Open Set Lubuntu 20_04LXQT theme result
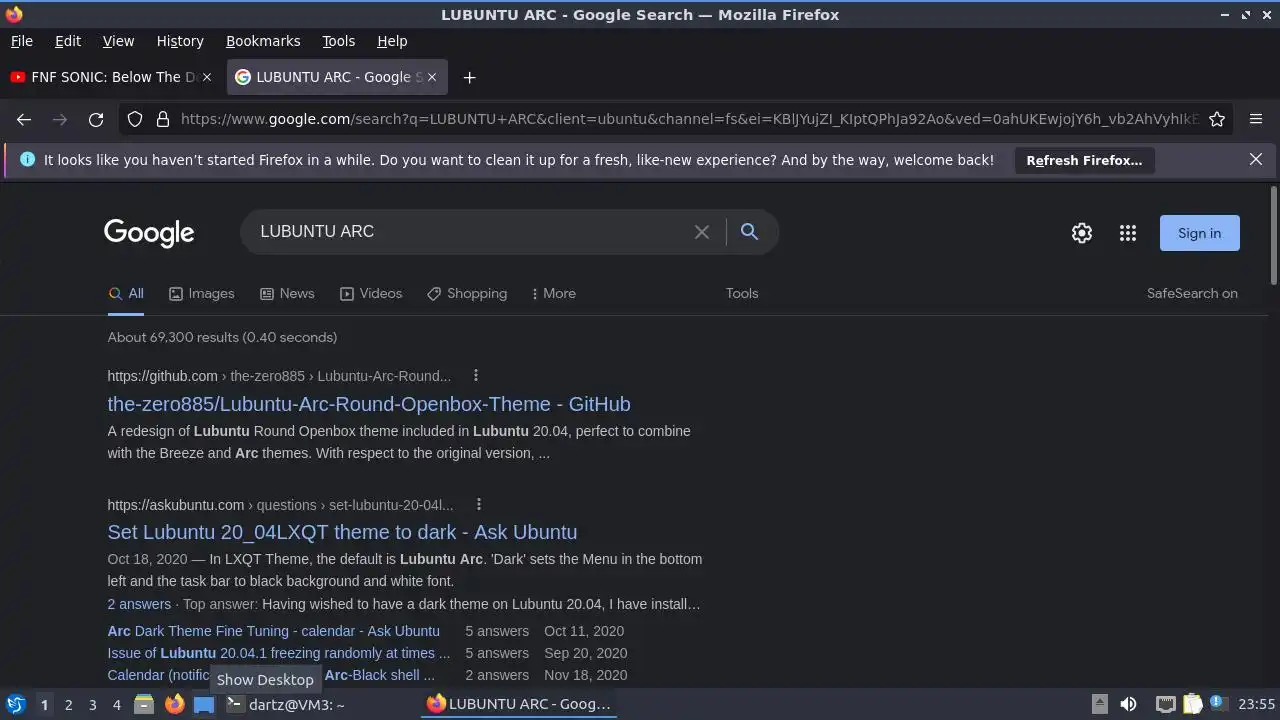The width and height of the screenshot is (1280, 720). click(342, 532)
